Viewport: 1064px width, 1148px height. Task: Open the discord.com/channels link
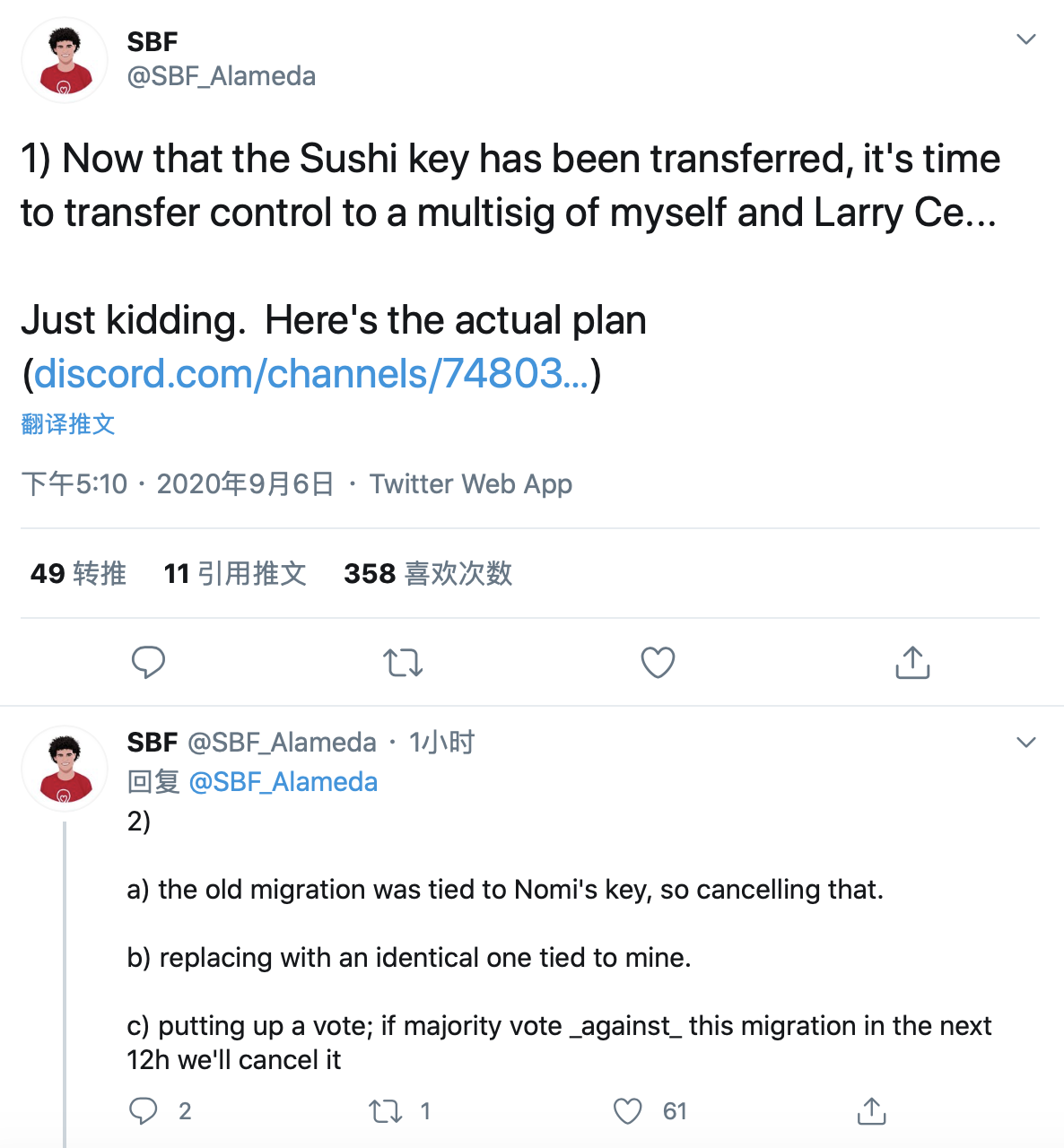pos(310,374)
